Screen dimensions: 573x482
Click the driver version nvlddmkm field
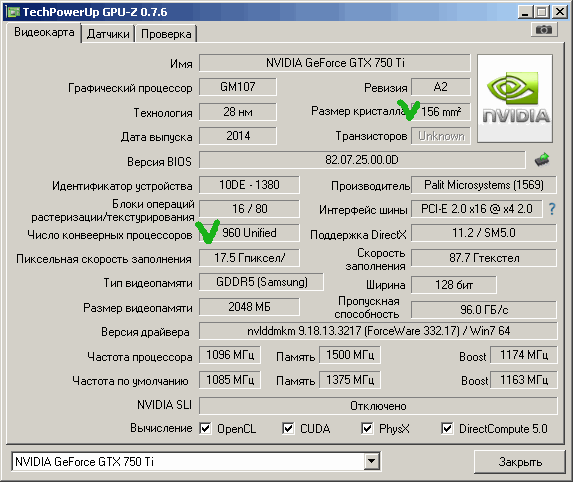(378, 331)
